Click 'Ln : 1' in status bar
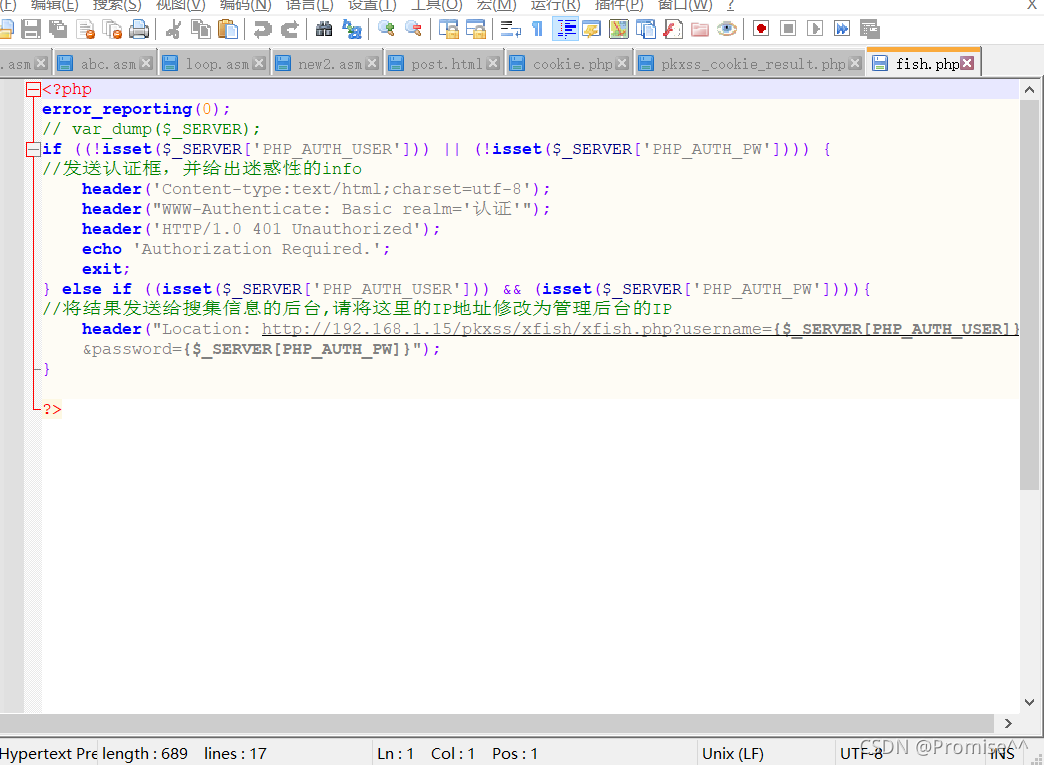This screenshot has height=765, width=1044. pyautogui.click(x=395, y=754)
